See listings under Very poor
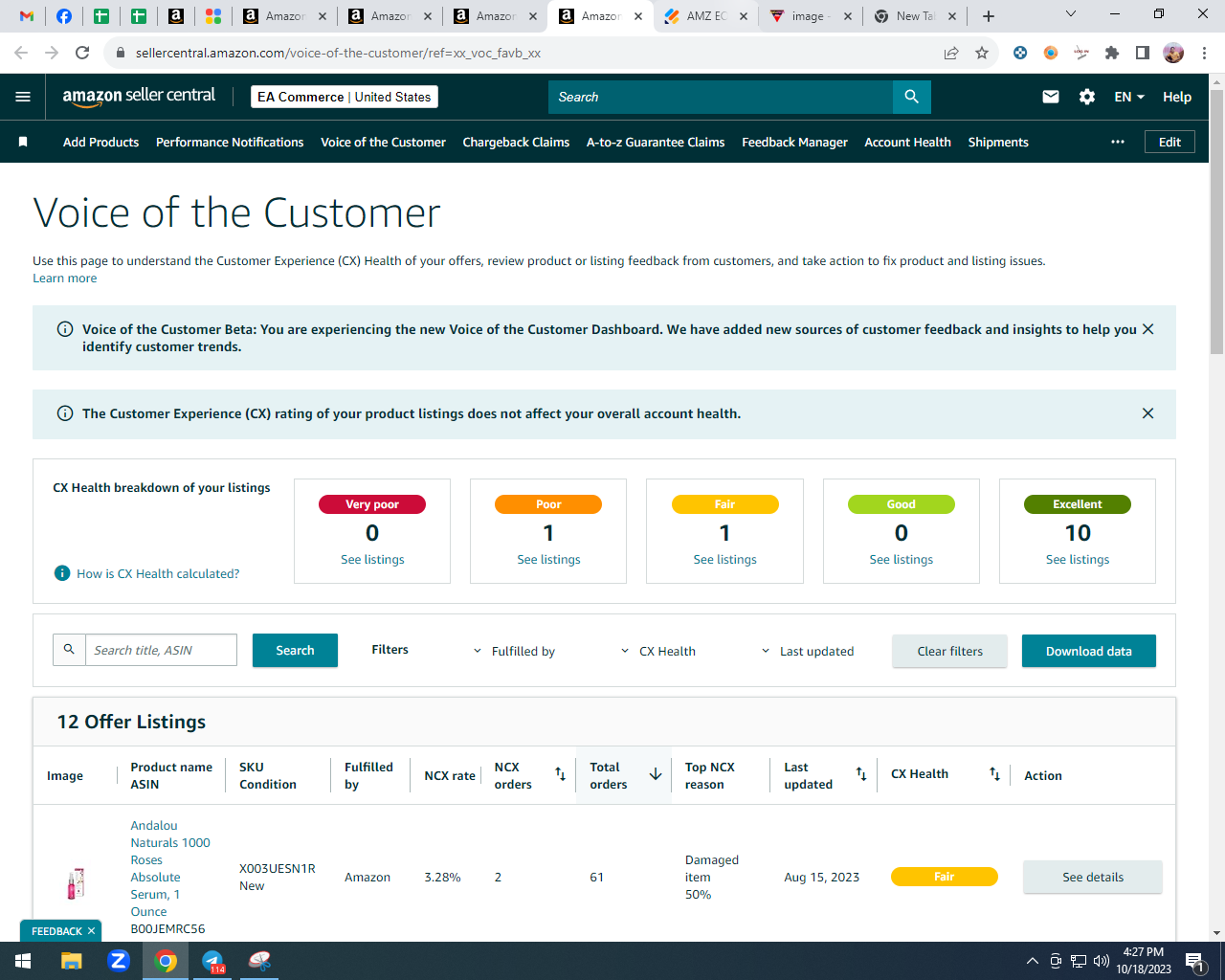Image resolution: width=1225 pixels, height=980 pixels. point(372,560)
